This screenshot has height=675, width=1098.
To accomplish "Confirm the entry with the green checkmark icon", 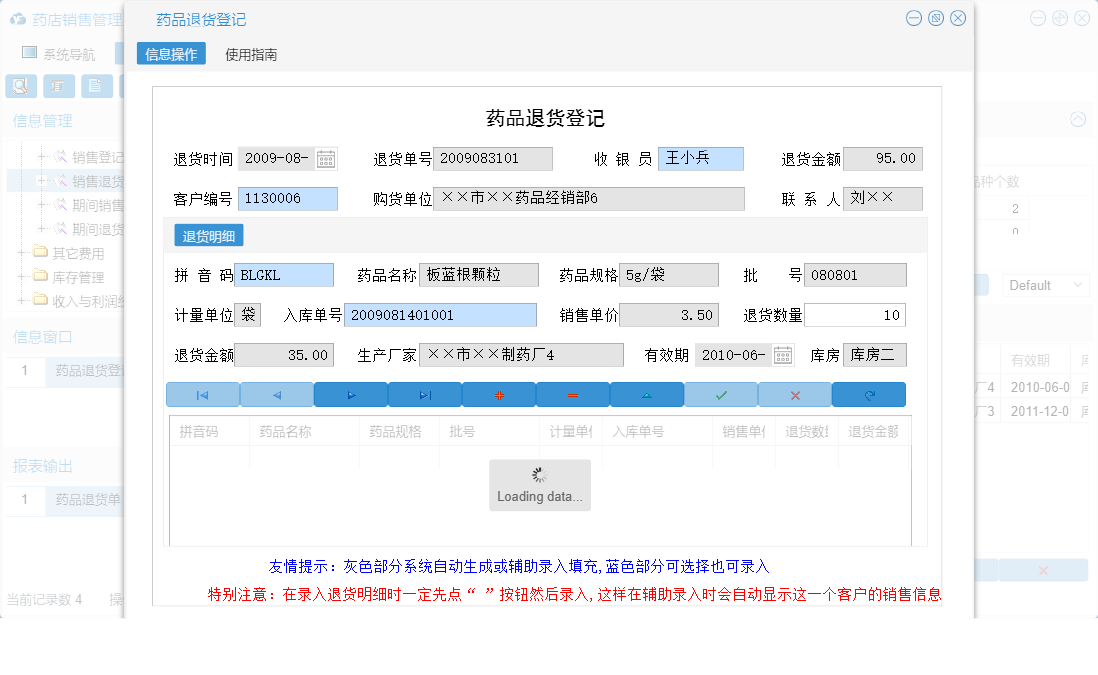I will click(720, 394).
